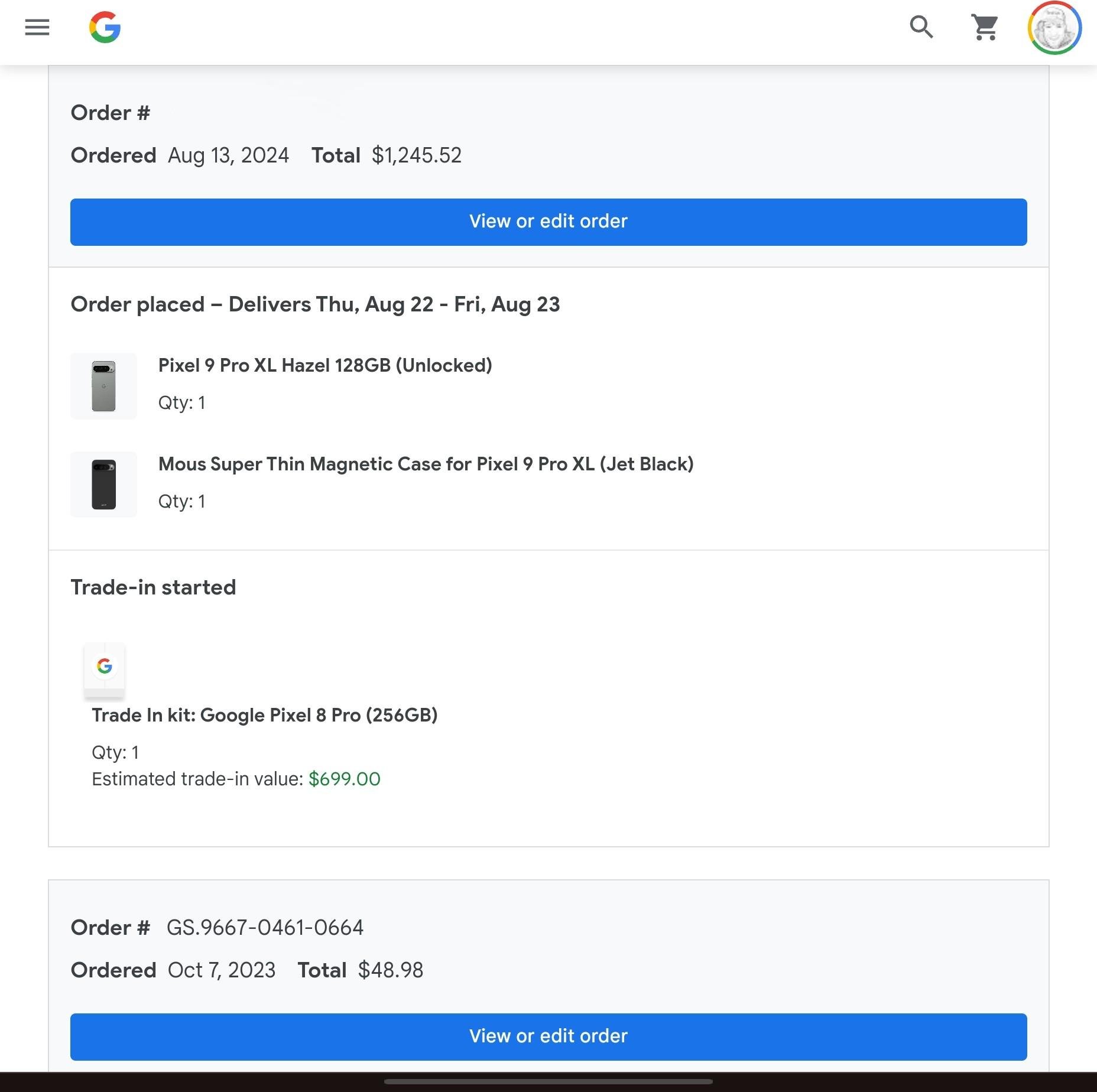The image size is (1097, 1092).
Task: Tap the home indicator bar at bottom
Action: (x=548, y=1081)
